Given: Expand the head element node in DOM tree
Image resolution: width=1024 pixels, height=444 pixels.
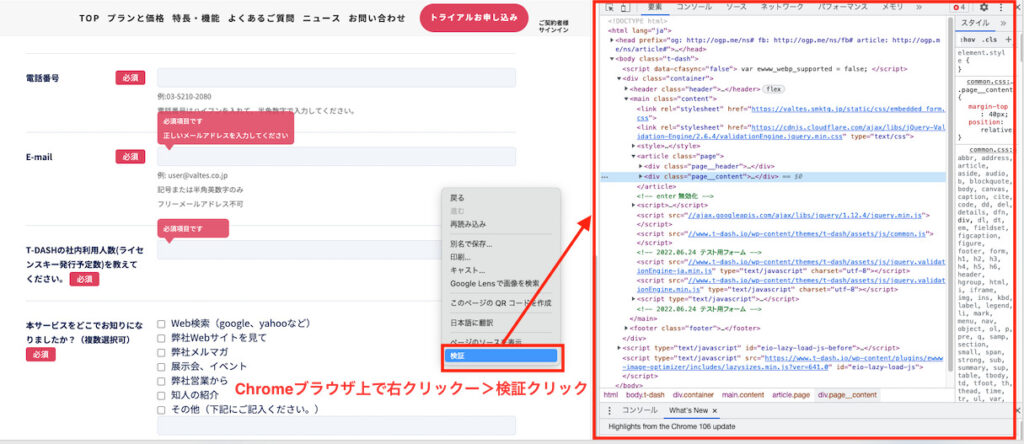Looking at the screenshot, I should click(x=613, y=40).
